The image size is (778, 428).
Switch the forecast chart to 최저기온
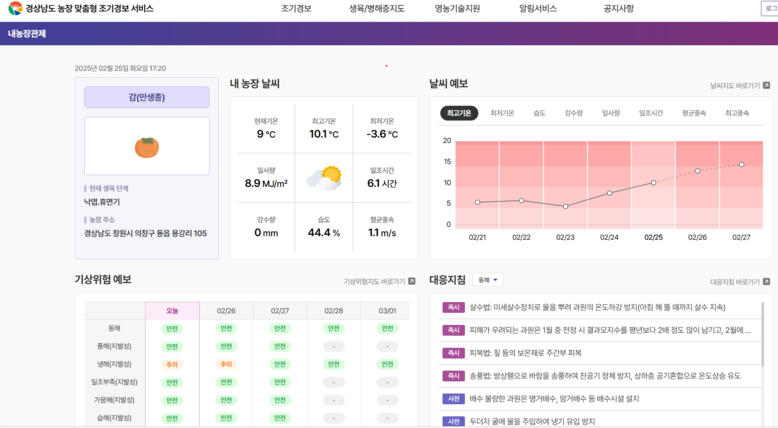502,113
